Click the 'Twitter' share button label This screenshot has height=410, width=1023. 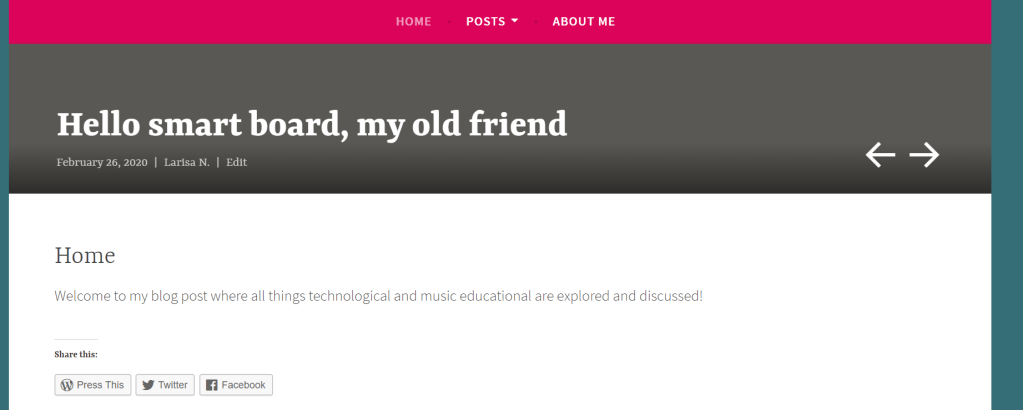tap(172, 385)
